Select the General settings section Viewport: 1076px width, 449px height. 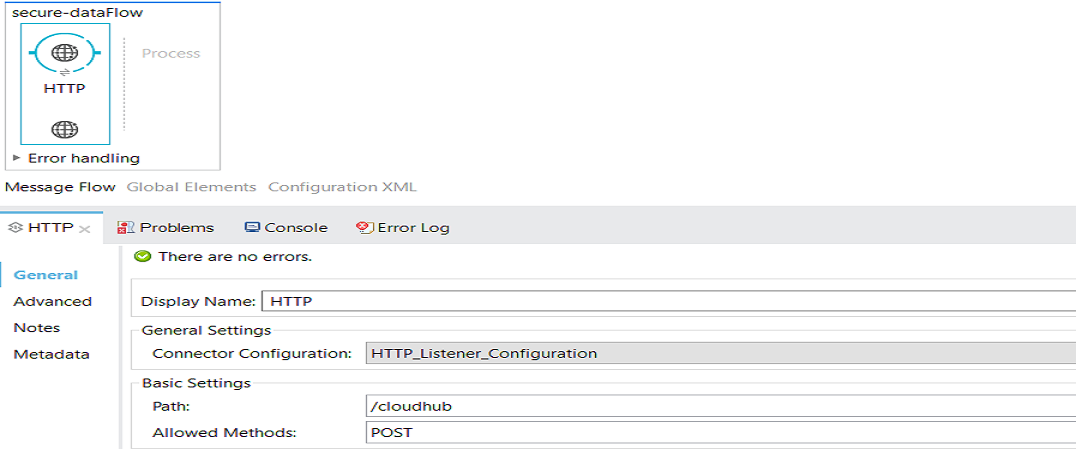click(x=46, y=275)
